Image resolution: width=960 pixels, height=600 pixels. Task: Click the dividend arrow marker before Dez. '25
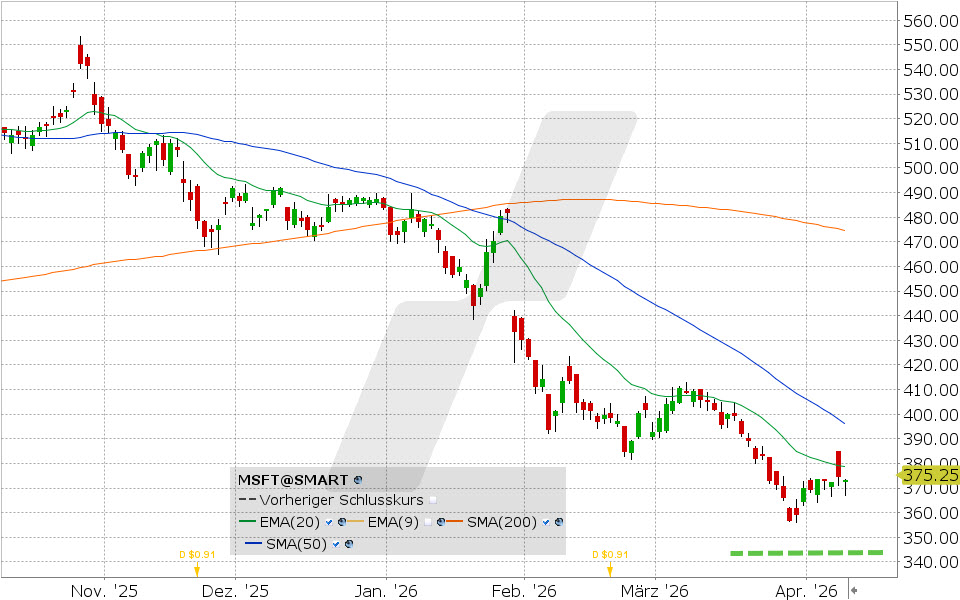pyautogui.click(x=196, y=569)
